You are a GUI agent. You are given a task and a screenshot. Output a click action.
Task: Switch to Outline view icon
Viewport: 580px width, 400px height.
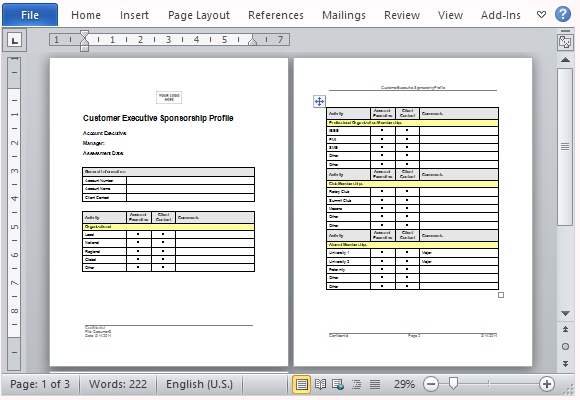coord(357,384)
